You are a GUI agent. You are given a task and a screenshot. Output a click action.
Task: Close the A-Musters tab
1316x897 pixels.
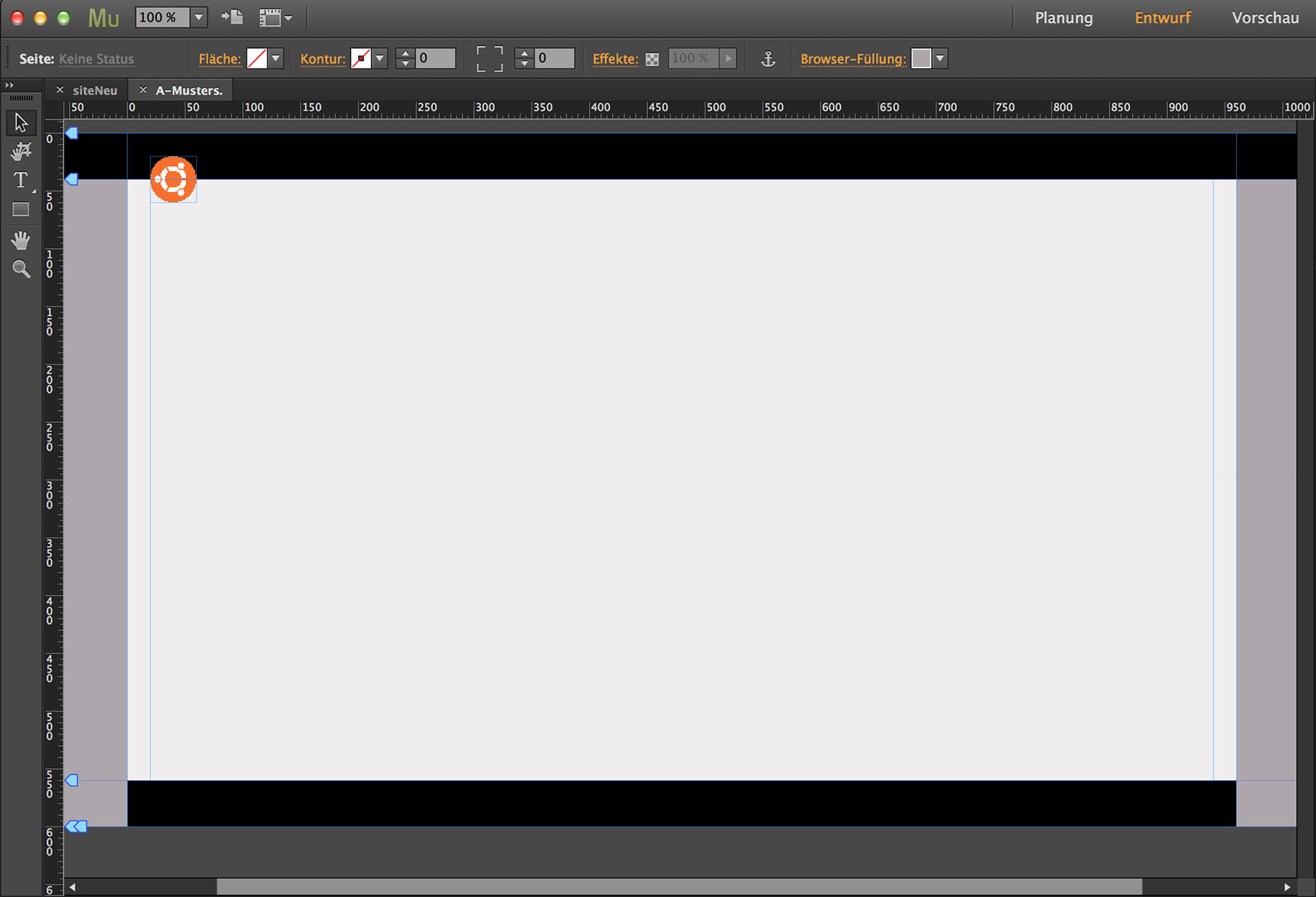(143, 90)
